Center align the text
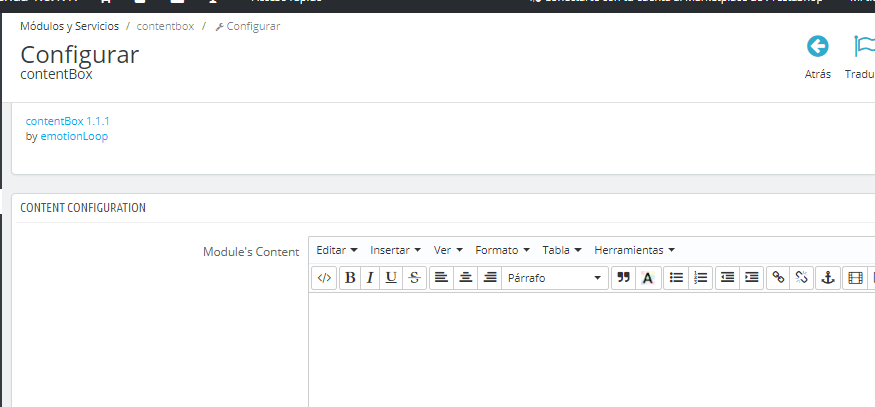Image resolution: width=875 pixels, height=407 pixels. coord(465,278)
